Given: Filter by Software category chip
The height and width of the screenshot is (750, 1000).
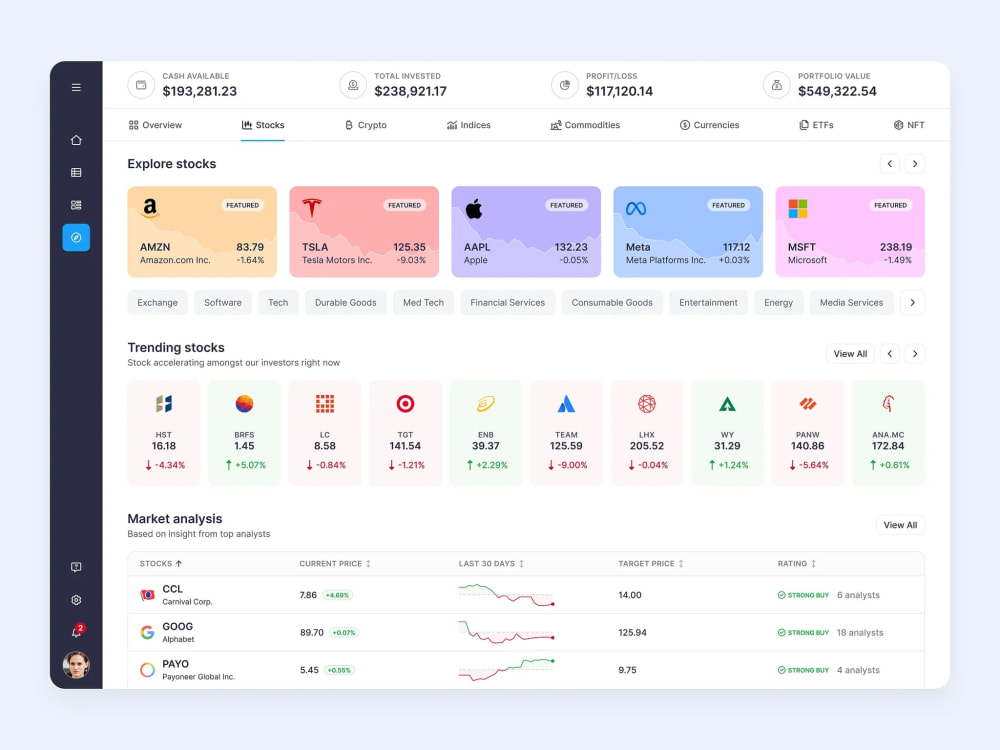Looking at the screenshot, I should coord(223,302).
